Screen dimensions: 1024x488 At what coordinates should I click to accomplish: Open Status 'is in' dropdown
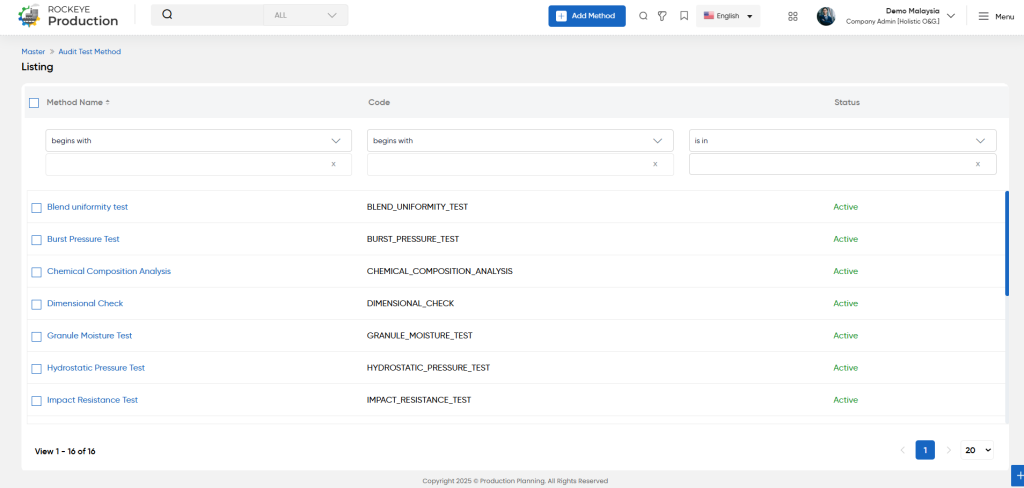point(842,140)
